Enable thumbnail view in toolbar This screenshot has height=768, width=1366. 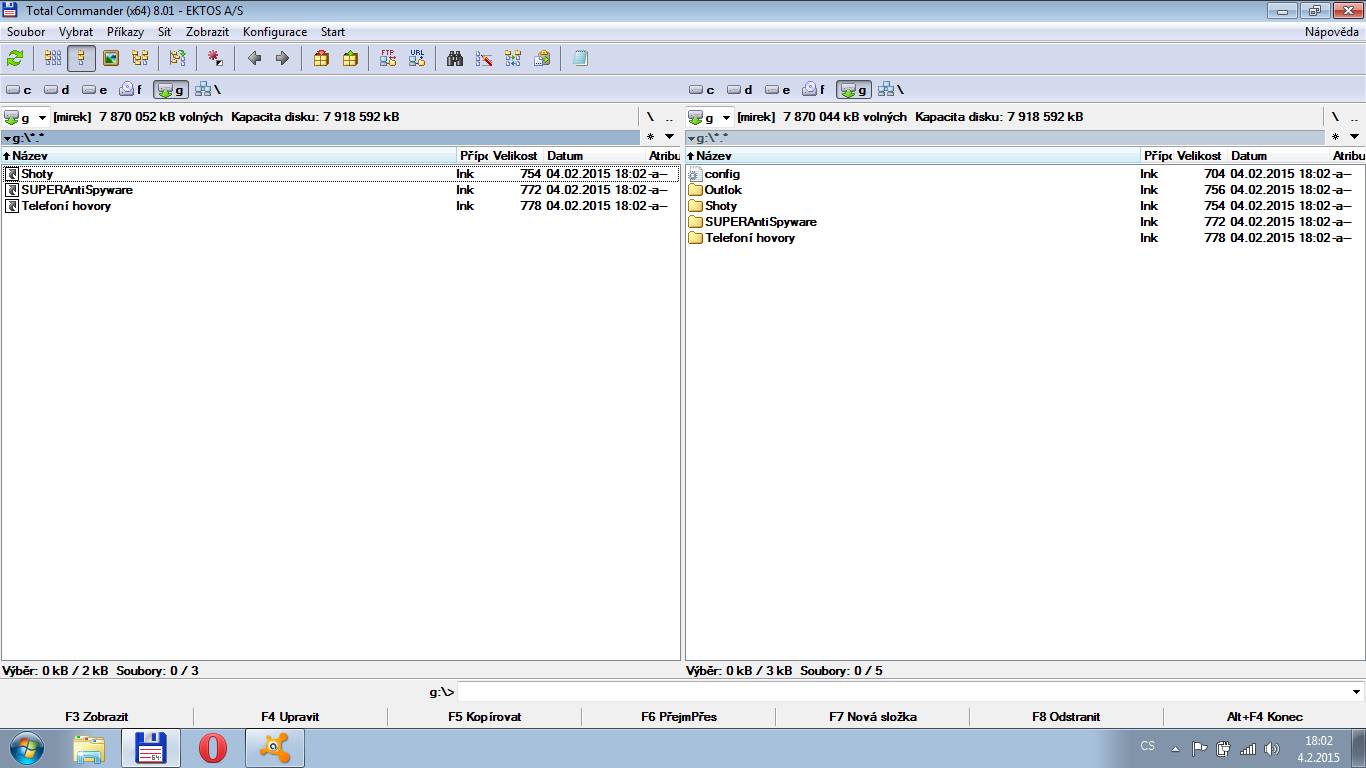coord(111,58)
